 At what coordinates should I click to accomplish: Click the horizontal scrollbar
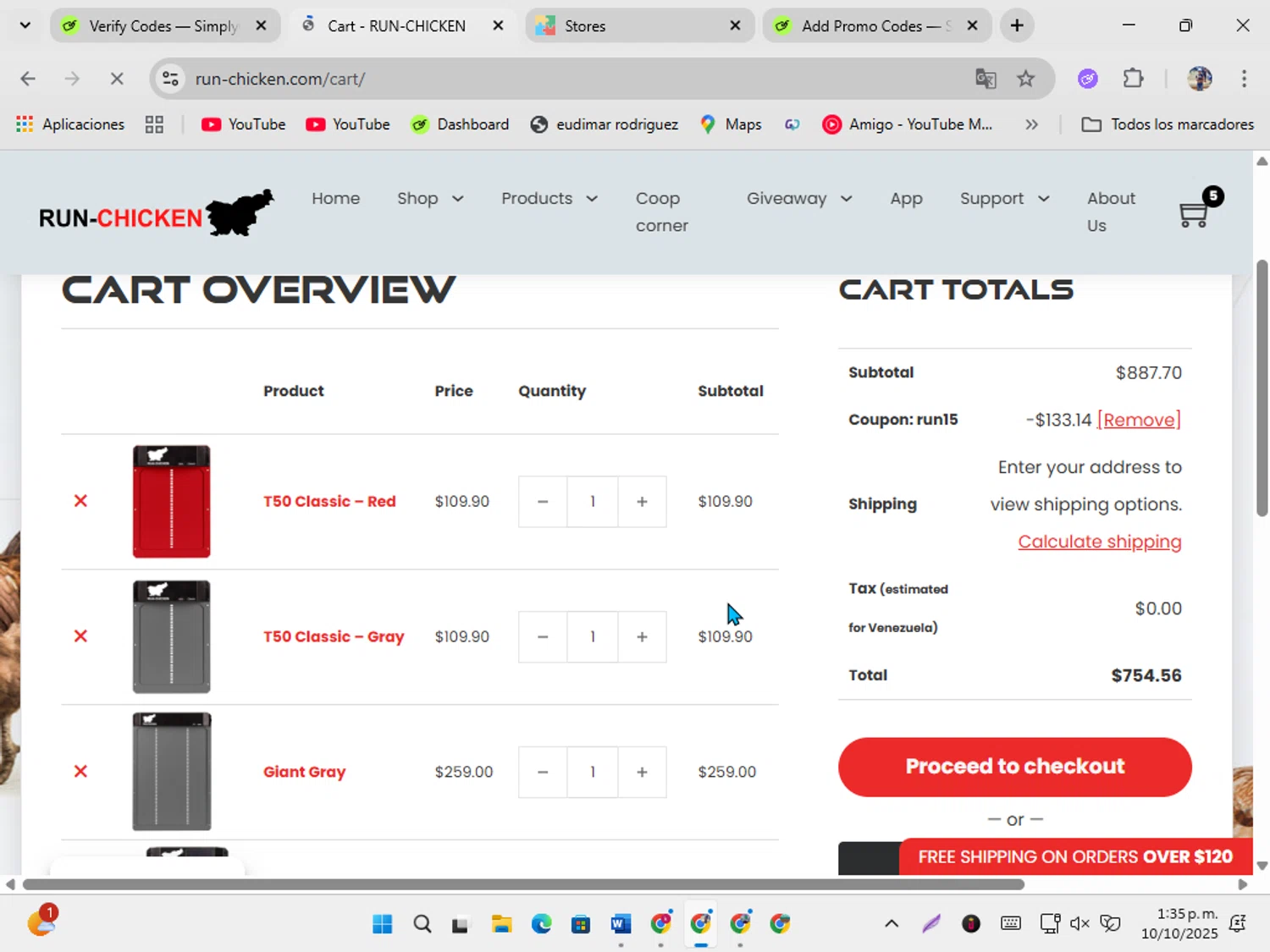523,884
